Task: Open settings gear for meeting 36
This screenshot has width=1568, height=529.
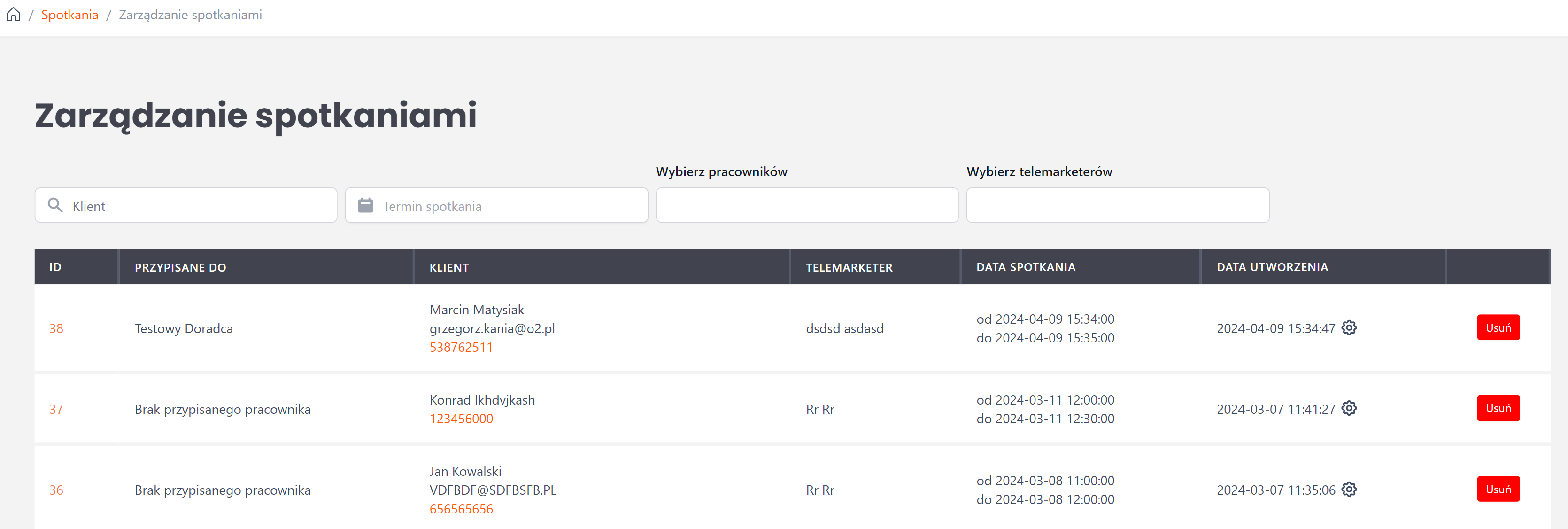Action: click(1349, 490)
